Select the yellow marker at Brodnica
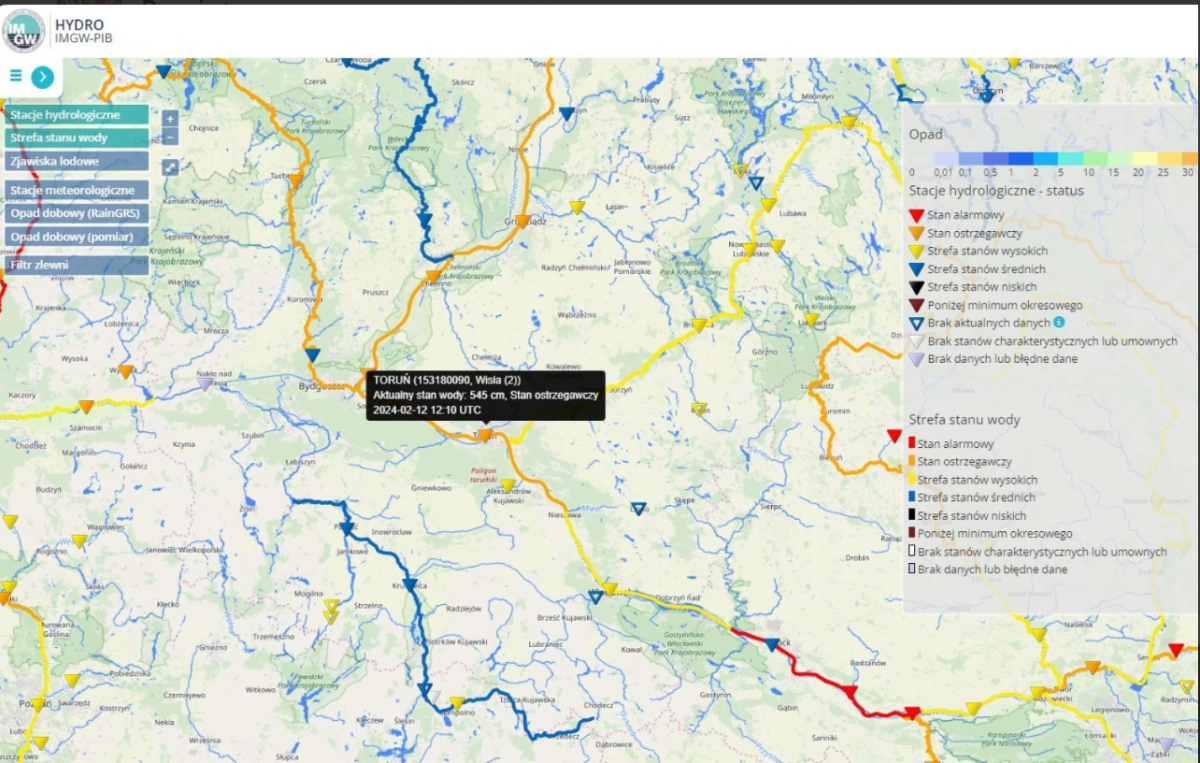The image size is (1200, 763). point(700,324)
